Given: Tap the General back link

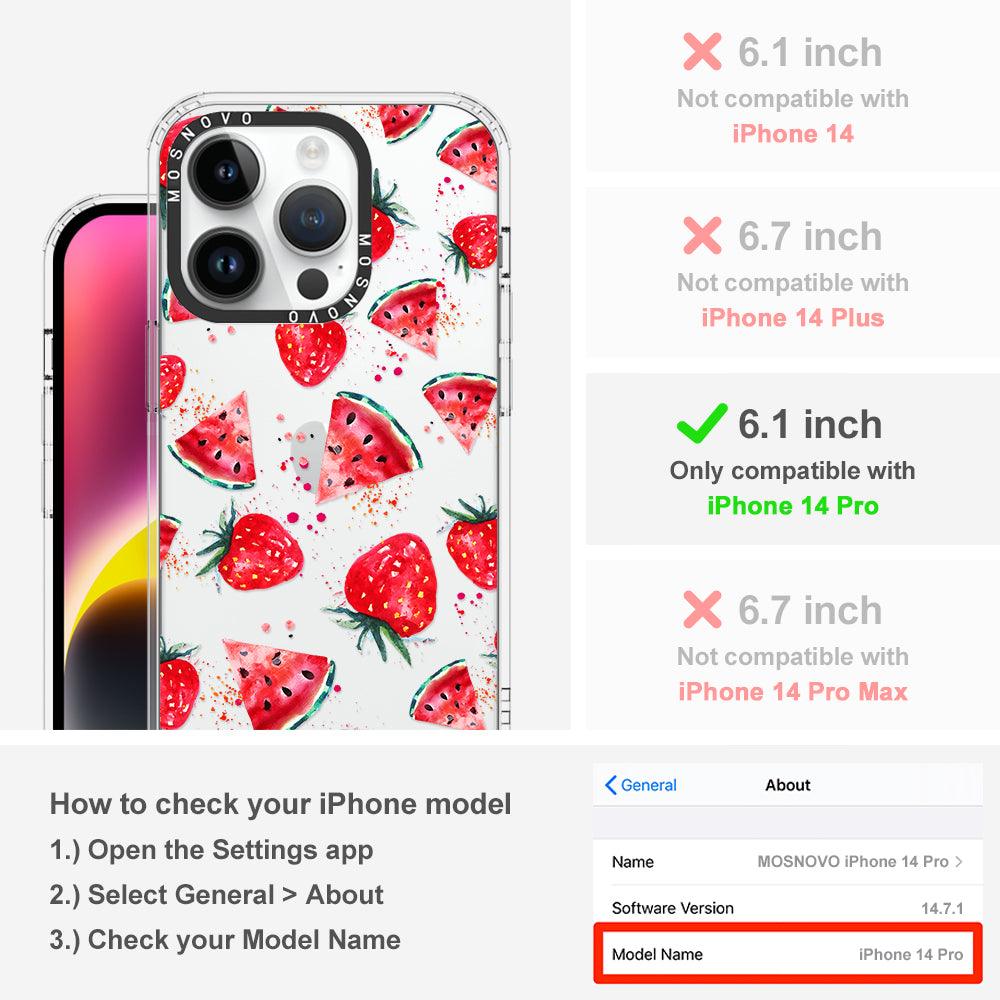Looking at the screenshot, I should pos(640,785).
